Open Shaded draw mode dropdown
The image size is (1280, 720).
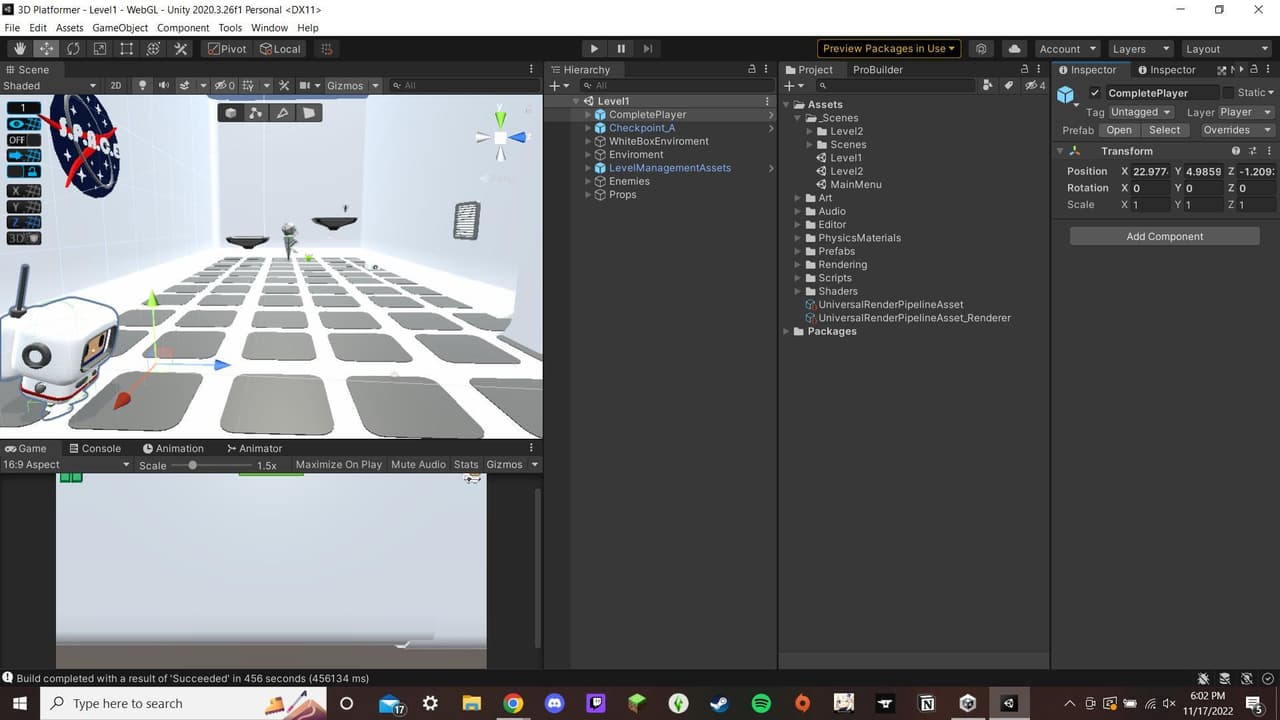click(x=50, y=85)
